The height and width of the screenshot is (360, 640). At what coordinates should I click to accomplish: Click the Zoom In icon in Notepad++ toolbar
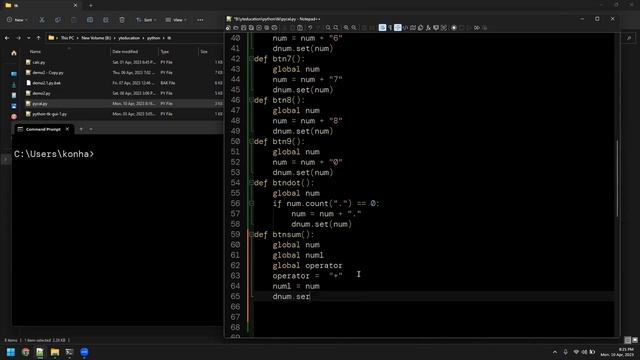point(346,28)
